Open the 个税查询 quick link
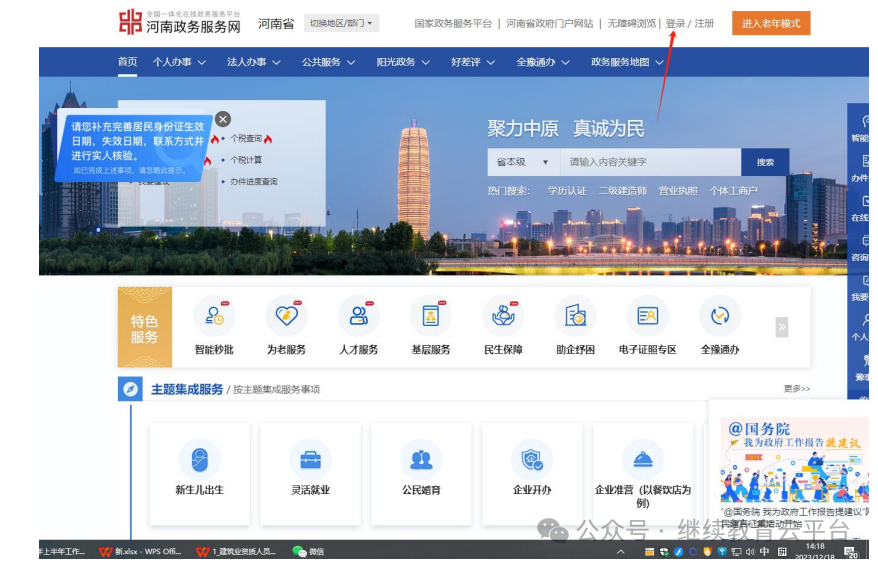The image size is (878, 565). (246, 138)
